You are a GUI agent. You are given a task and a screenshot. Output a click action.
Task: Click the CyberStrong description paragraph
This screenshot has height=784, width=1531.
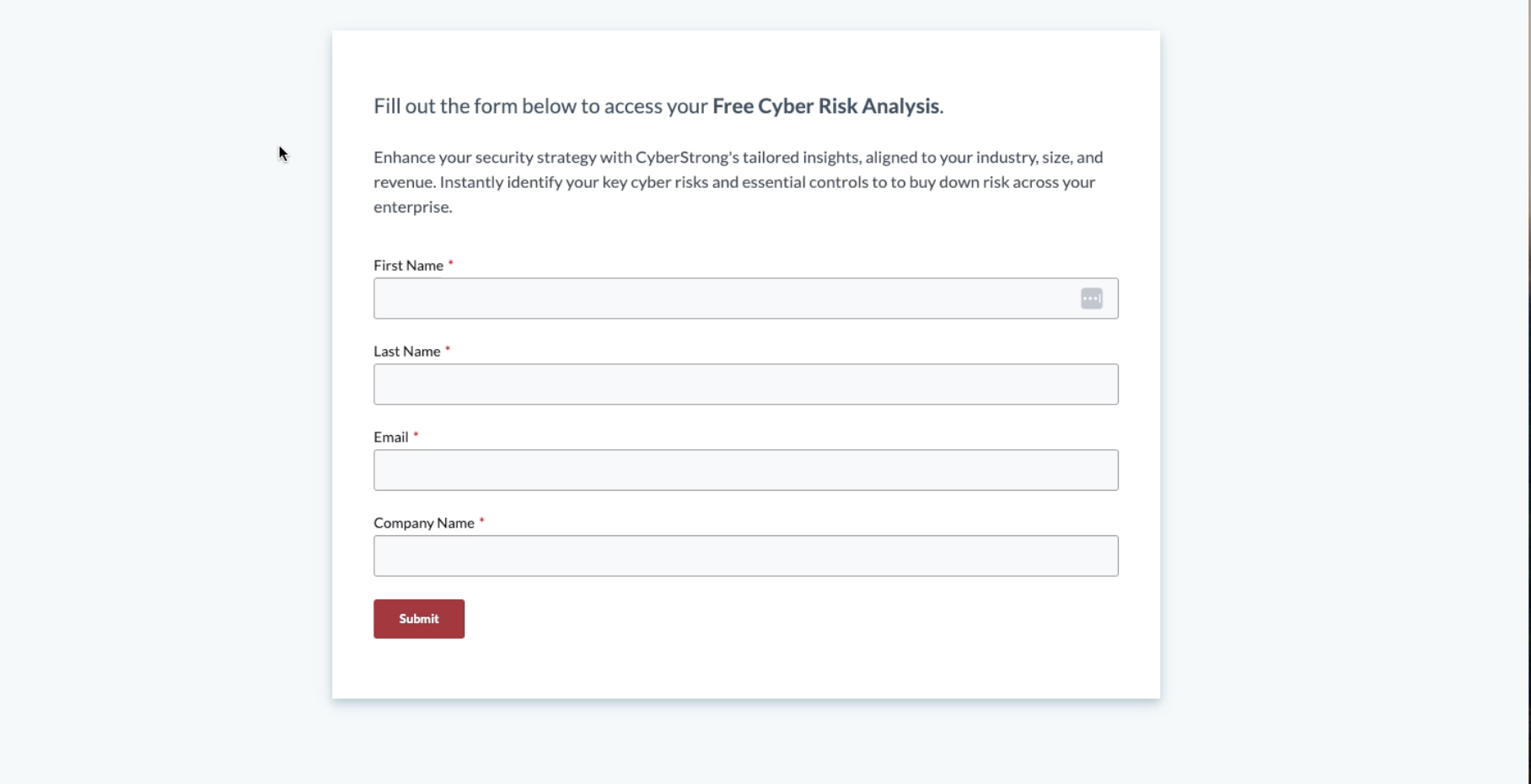point(738,181)
